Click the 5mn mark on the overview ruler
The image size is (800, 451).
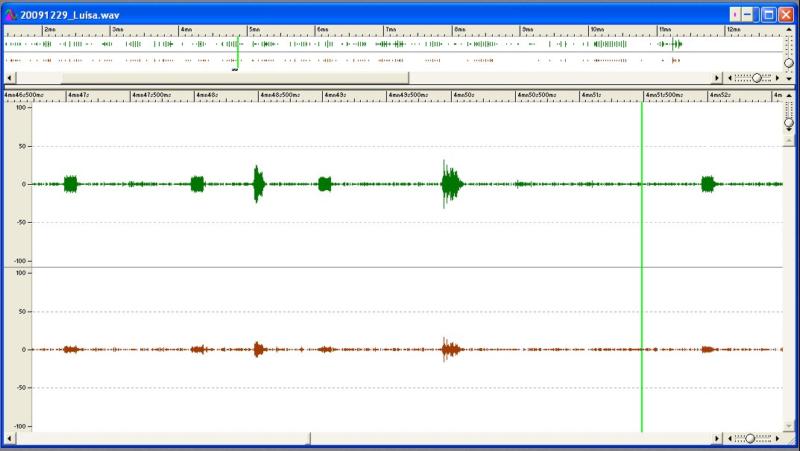[x=255, y=30]
